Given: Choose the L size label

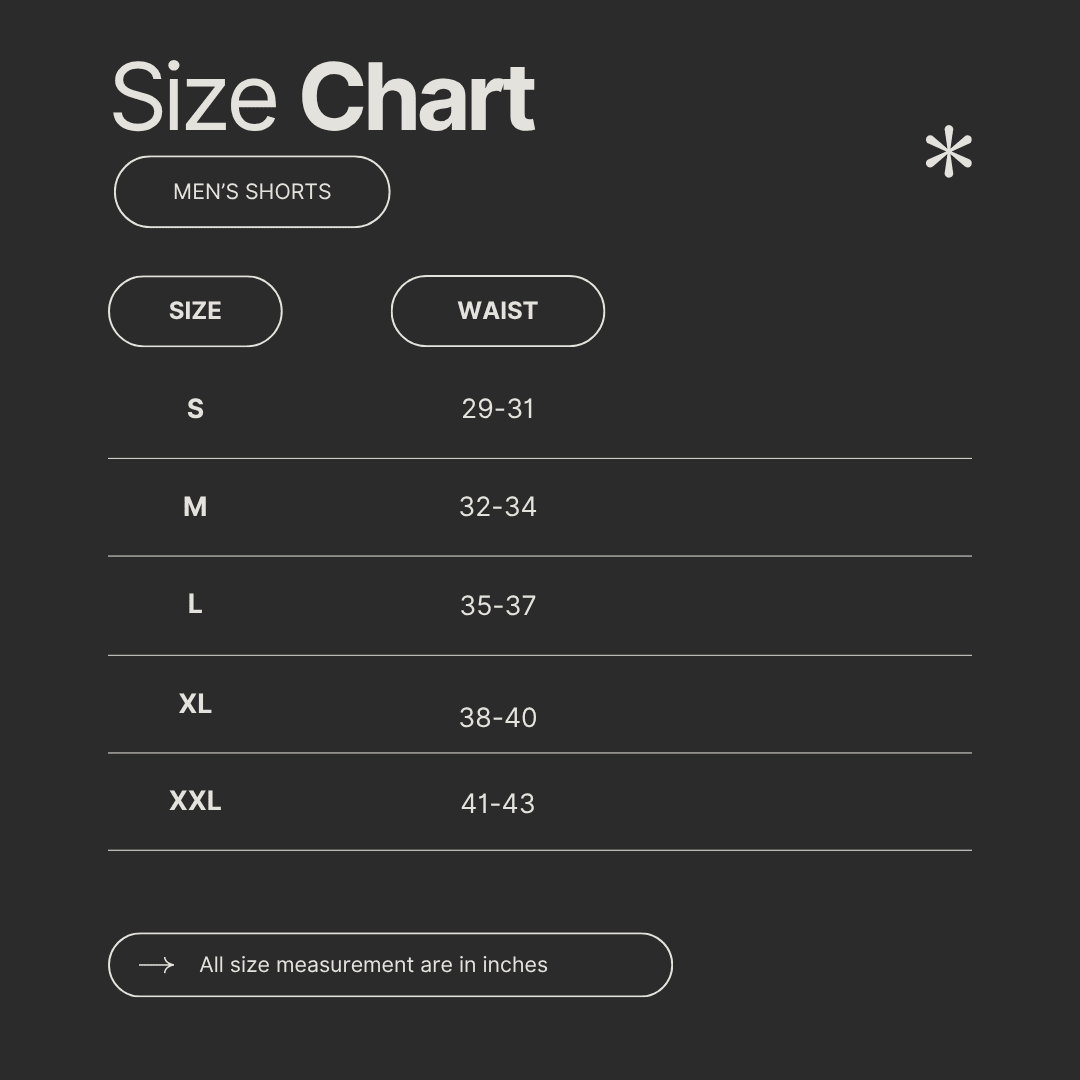Looking at the screenshot, I should [x=195, y=604].
